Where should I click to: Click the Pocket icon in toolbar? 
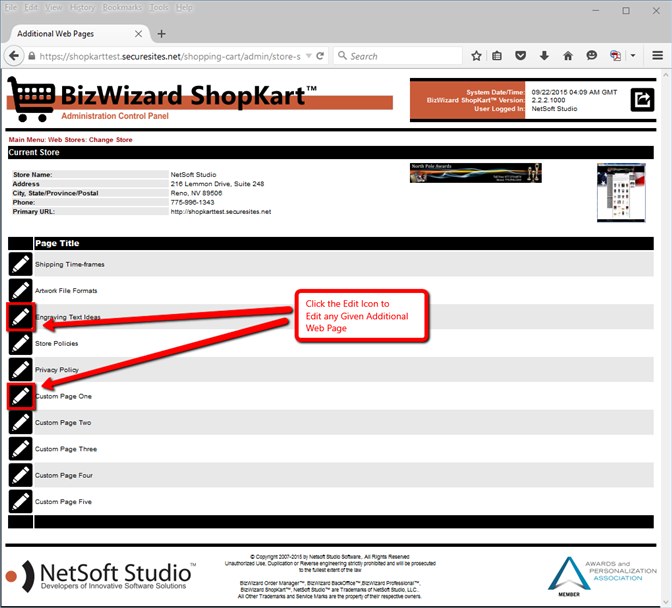point(520,56)
